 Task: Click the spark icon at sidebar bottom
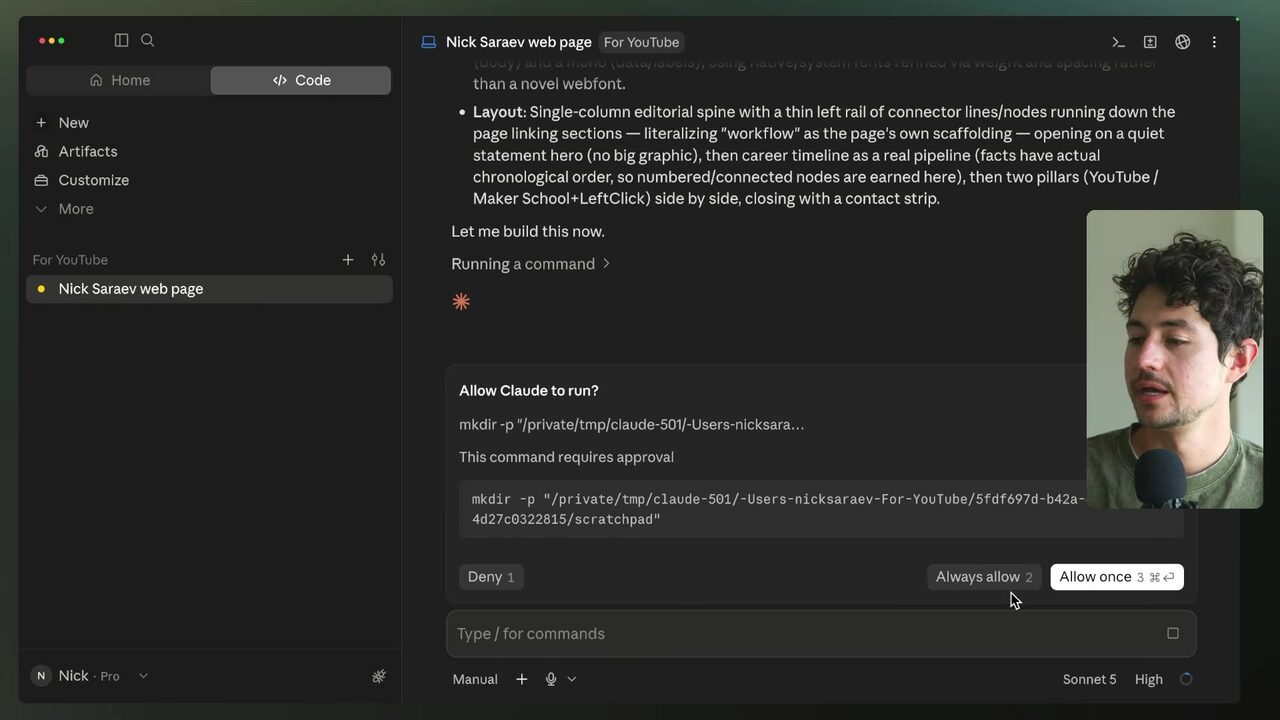pos(379,676)
